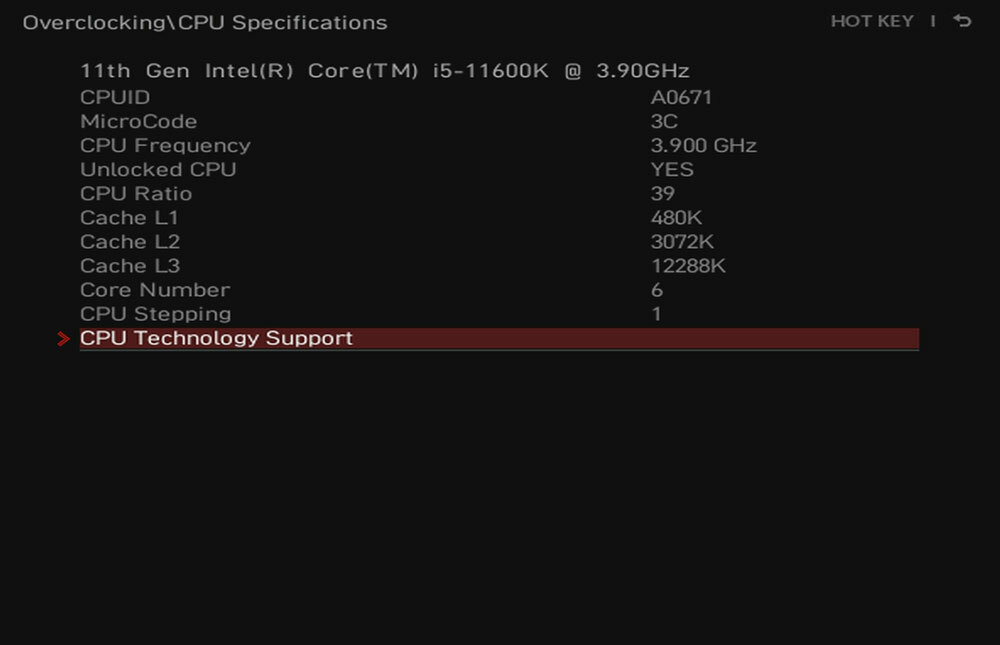Click the red arrow beside CPU Technology Support
This screenshot has width=1000, height=645.
click(x=63, y=339)
